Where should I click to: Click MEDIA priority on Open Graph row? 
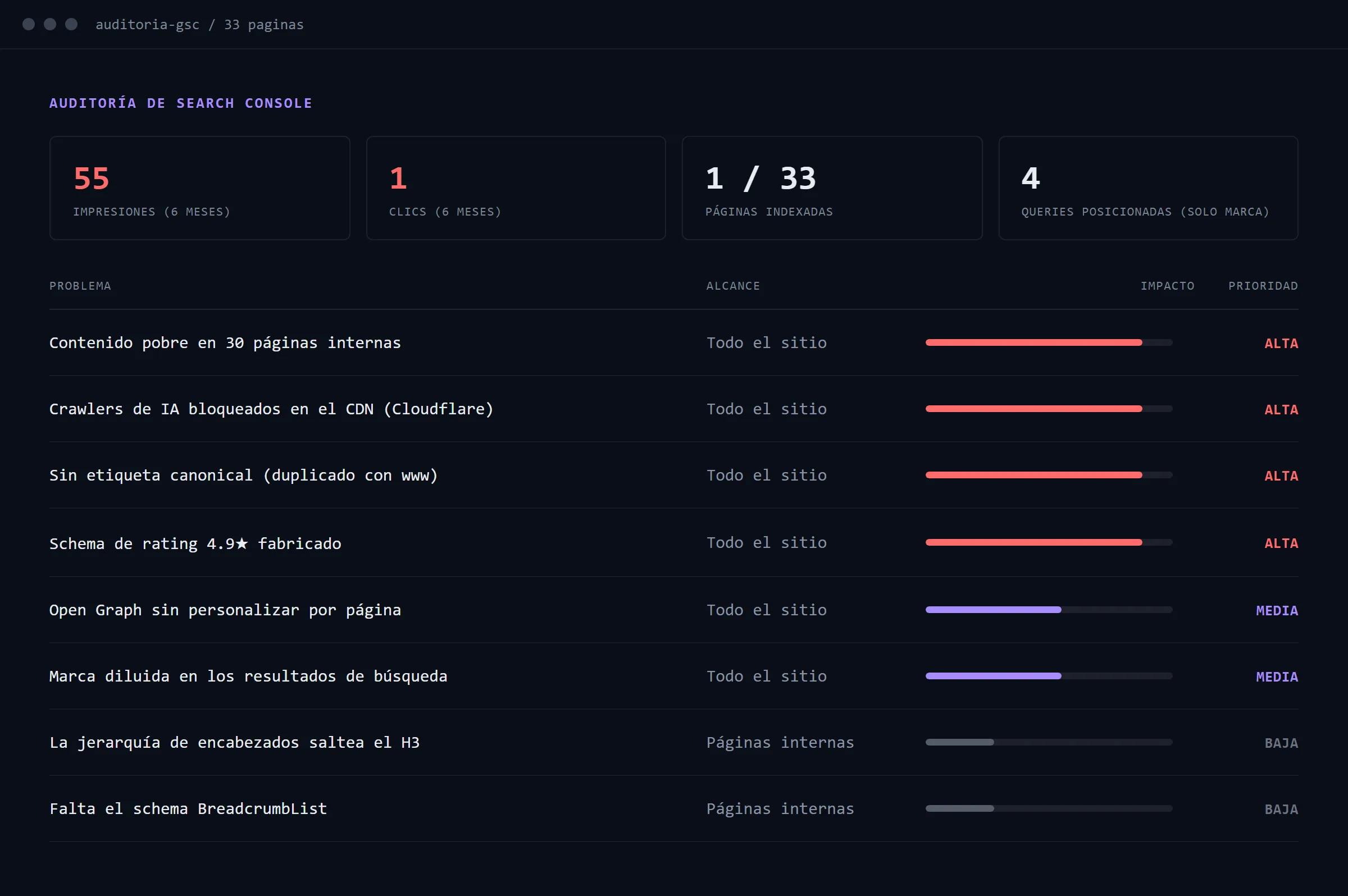[x=1277, y=611]
